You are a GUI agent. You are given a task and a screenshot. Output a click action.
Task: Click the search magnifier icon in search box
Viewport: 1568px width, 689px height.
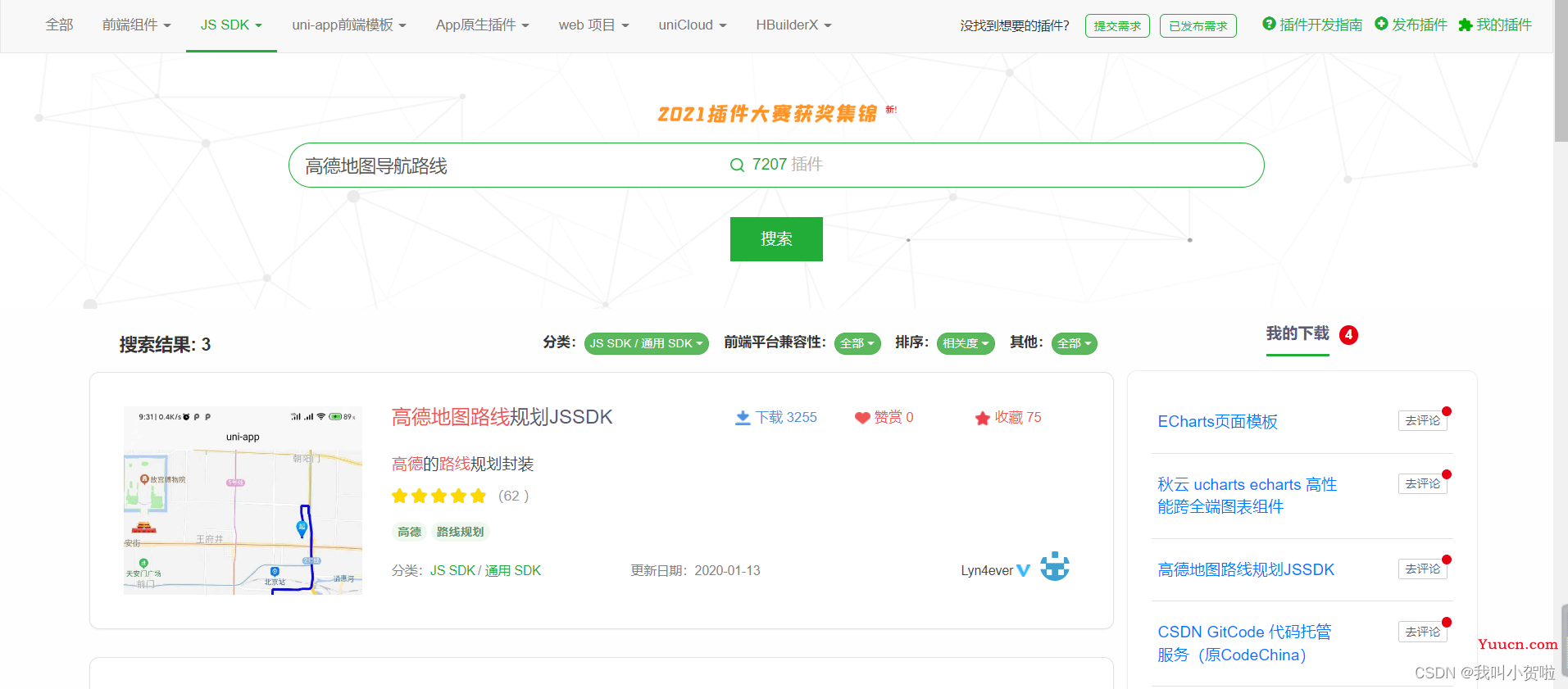click(737, 165)
